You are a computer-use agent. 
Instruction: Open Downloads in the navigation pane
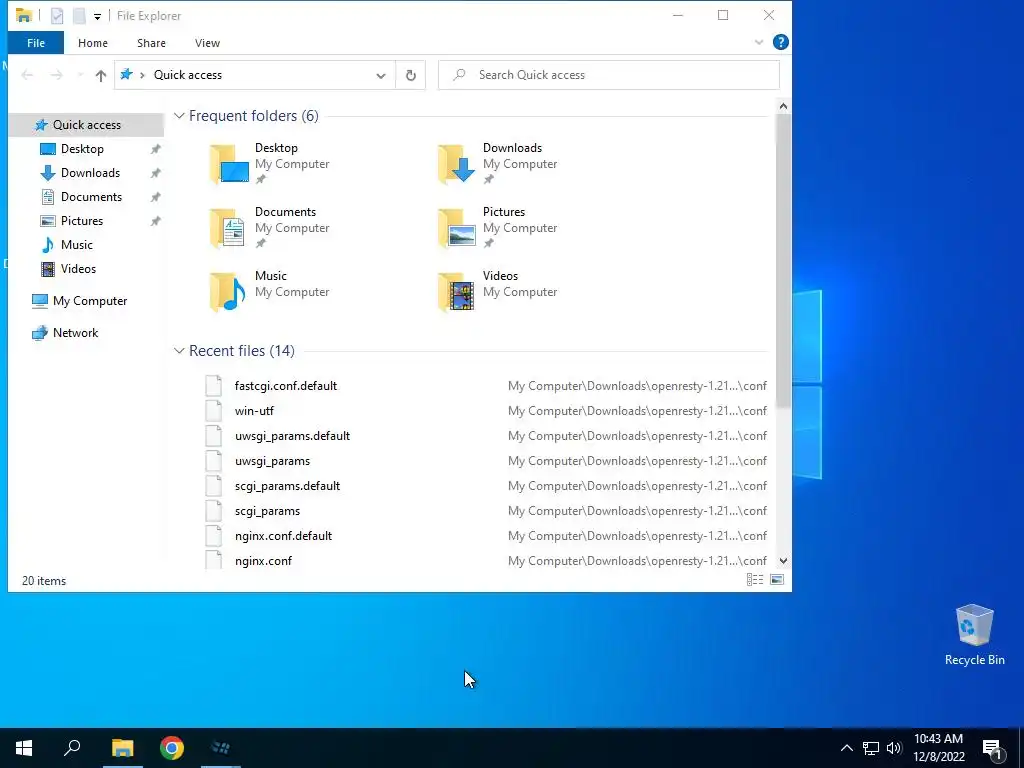tap(90, 173)
